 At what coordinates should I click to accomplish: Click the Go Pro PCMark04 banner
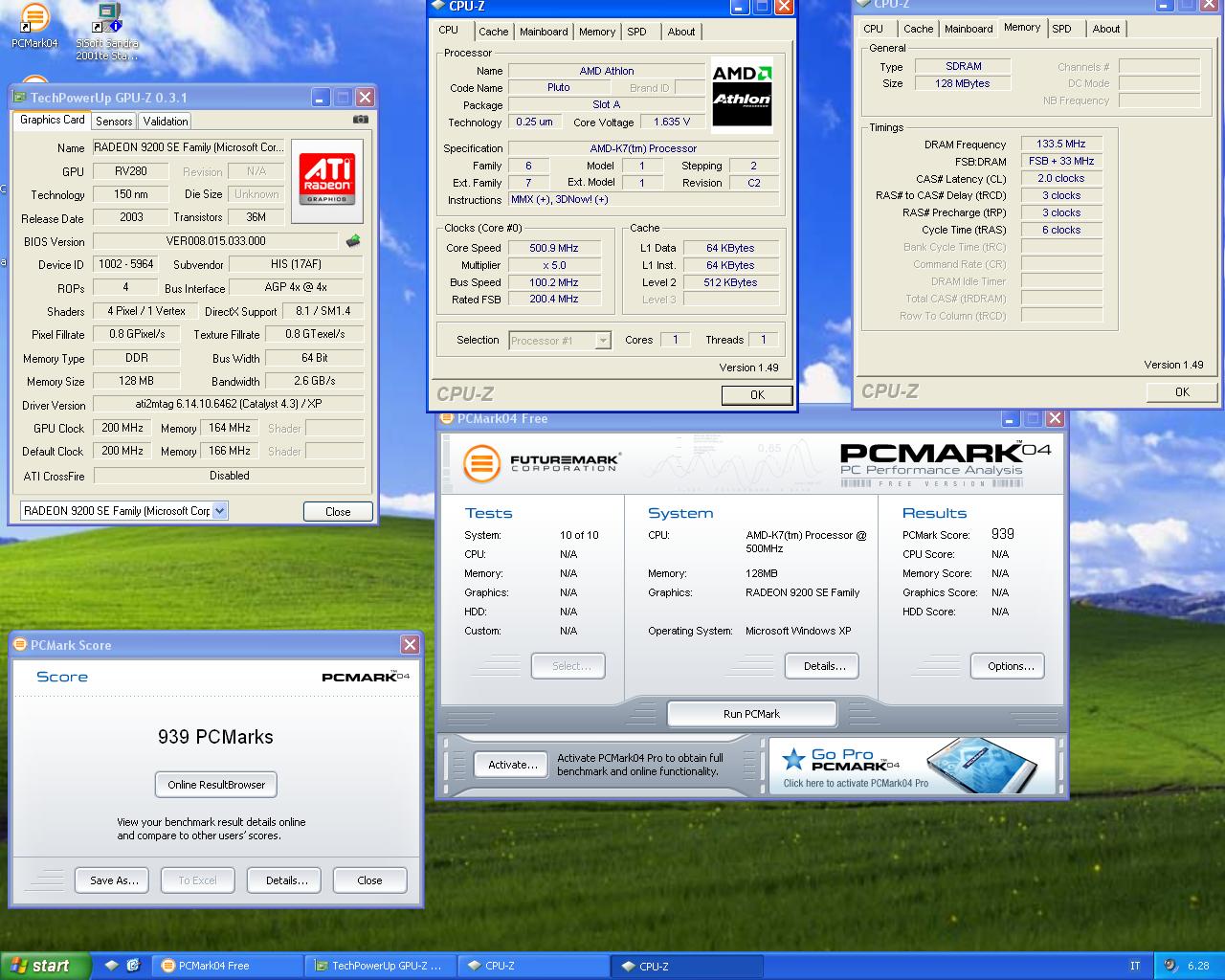[x=912, y=765]
